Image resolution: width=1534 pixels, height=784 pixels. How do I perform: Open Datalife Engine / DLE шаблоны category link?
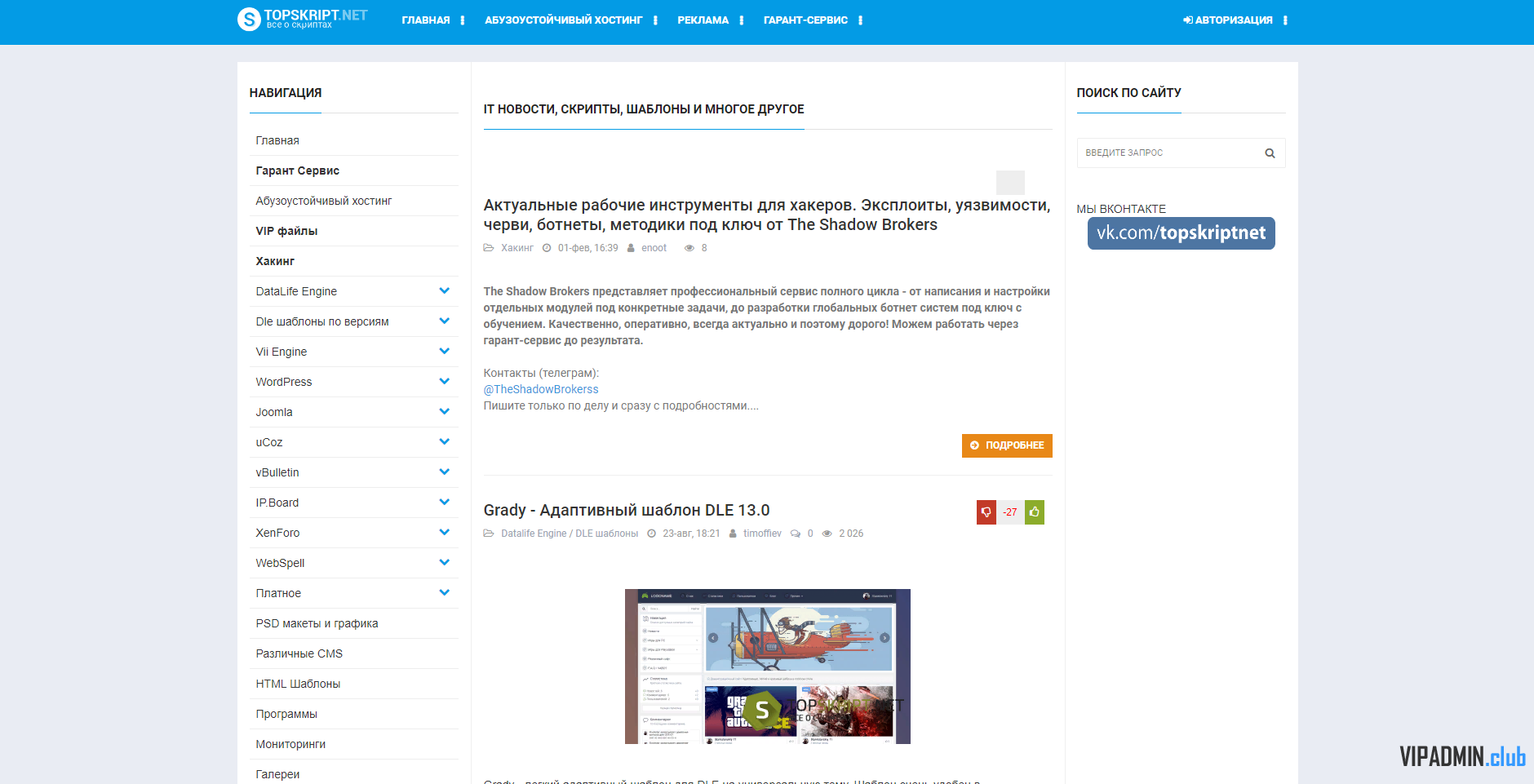tap(570, 534)
